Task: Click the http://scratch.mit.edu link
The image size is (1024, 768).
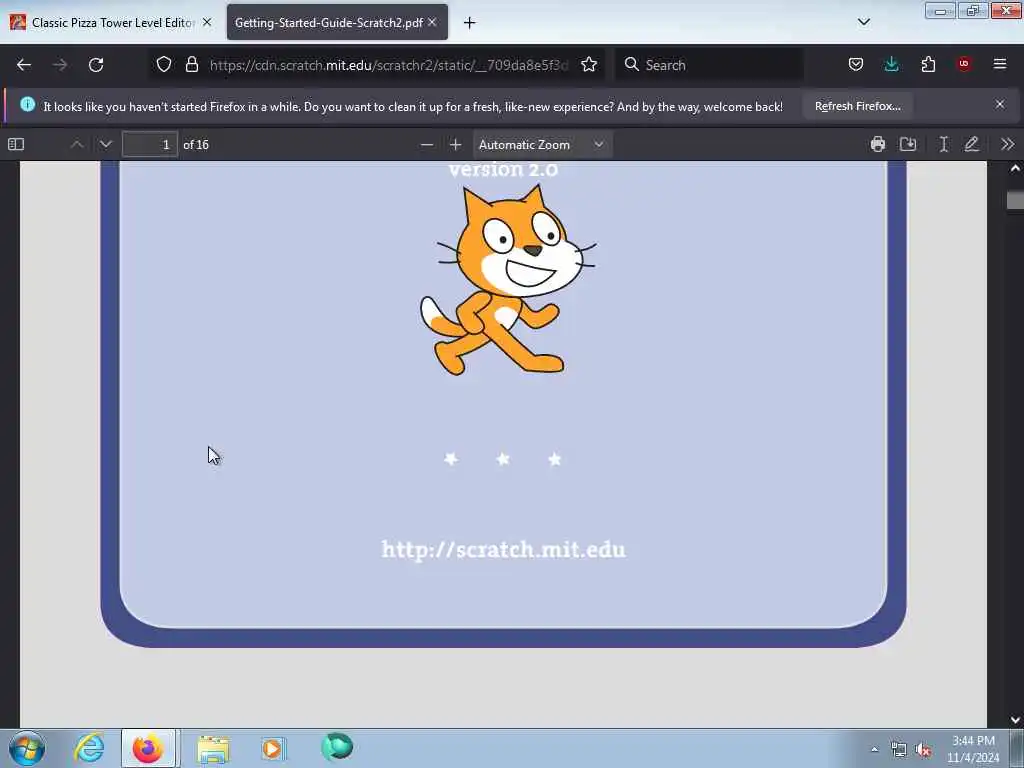Action: pyautogui.click(x=504, y=550)
